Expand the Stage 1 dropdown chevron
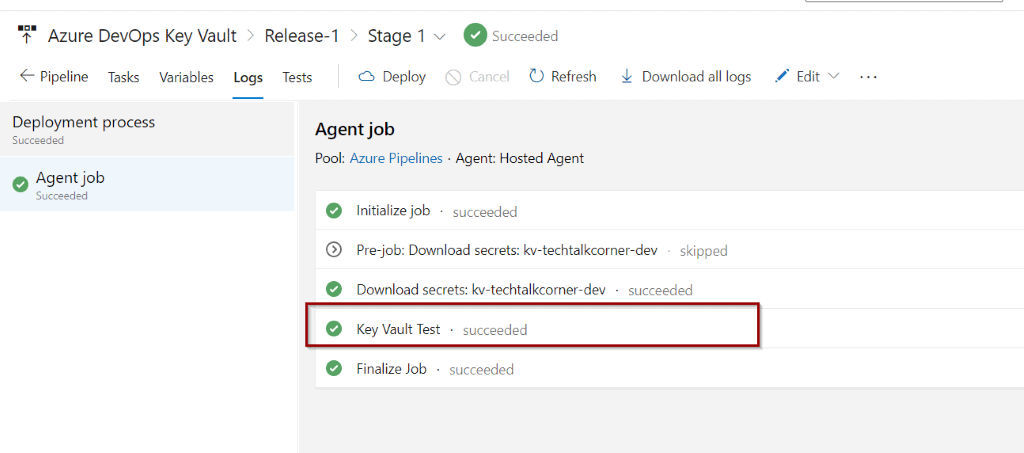Viewport: 1024px width, 453px height. tap(440, 37)
